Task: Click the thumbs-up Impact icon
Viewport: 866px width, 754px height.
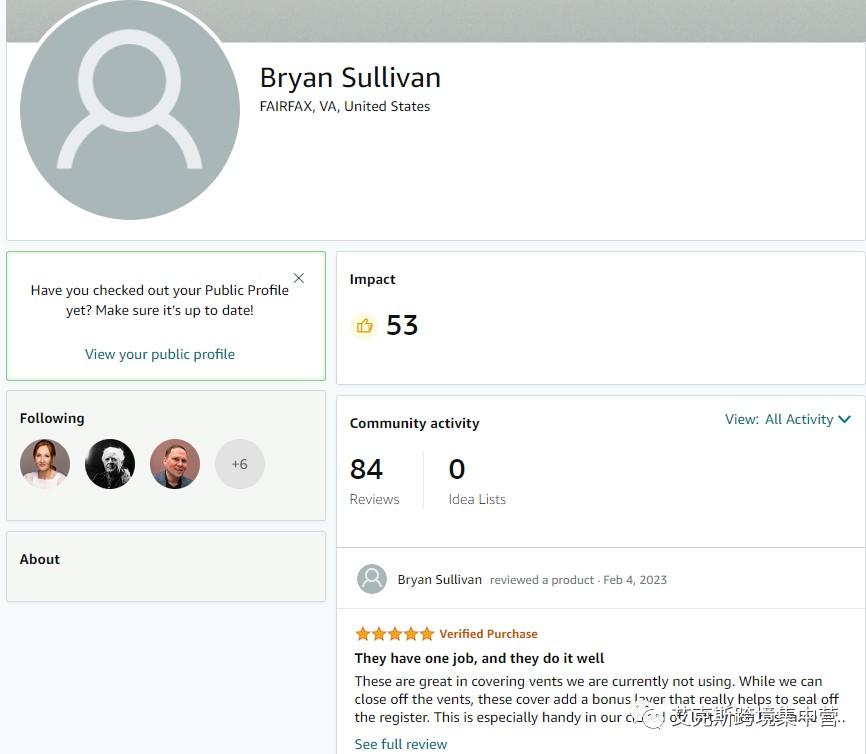Action: [x=364, y=325]
